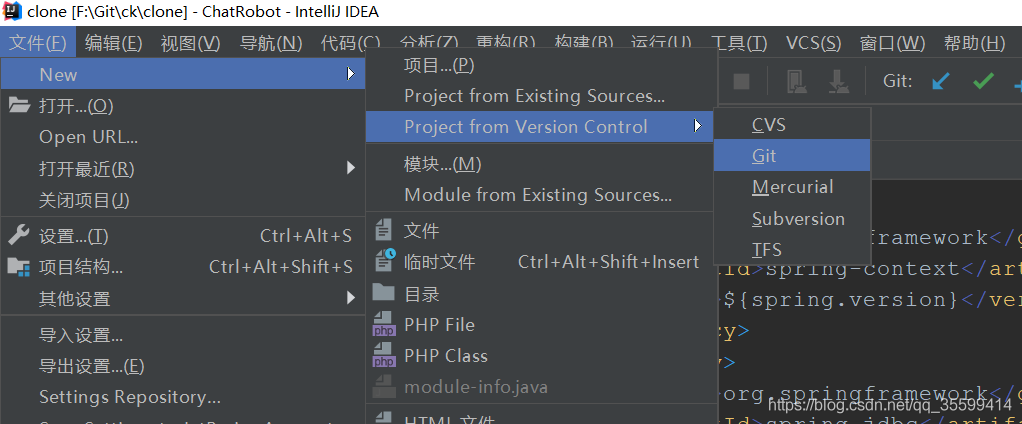
Task: Click the PHP File icon
Action: 384,324
